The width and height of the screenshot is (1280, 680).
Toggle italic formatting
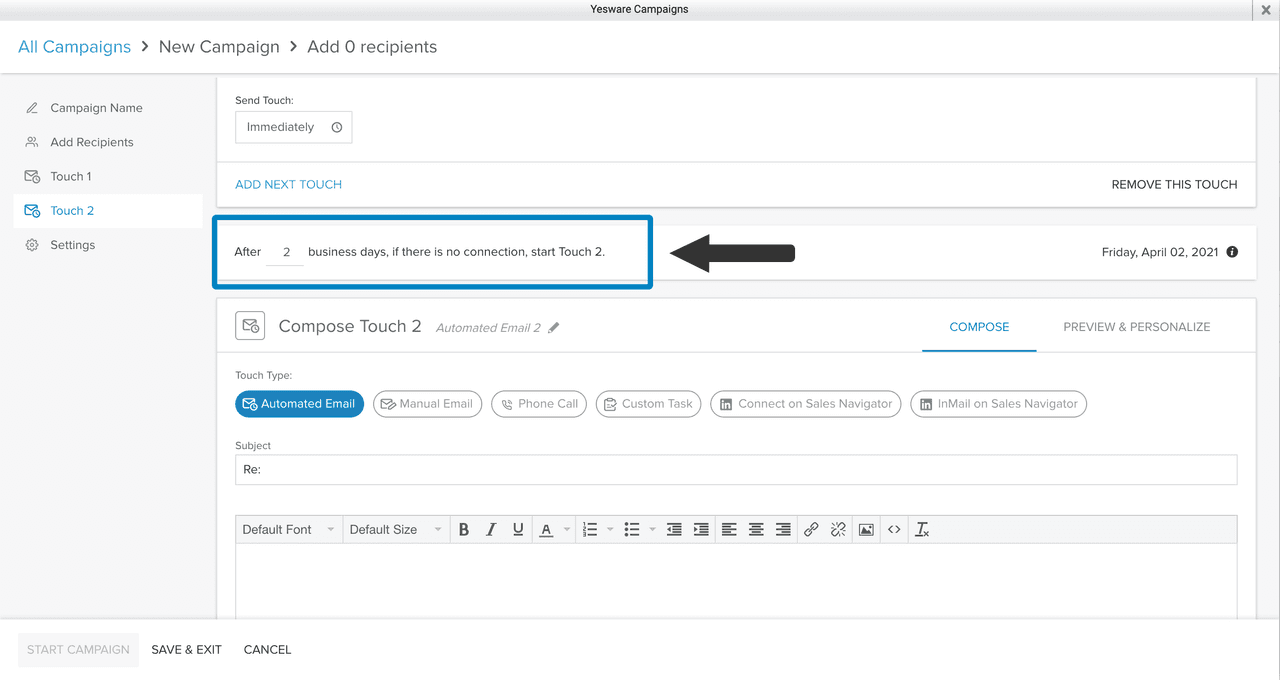(x=491, y=529)
